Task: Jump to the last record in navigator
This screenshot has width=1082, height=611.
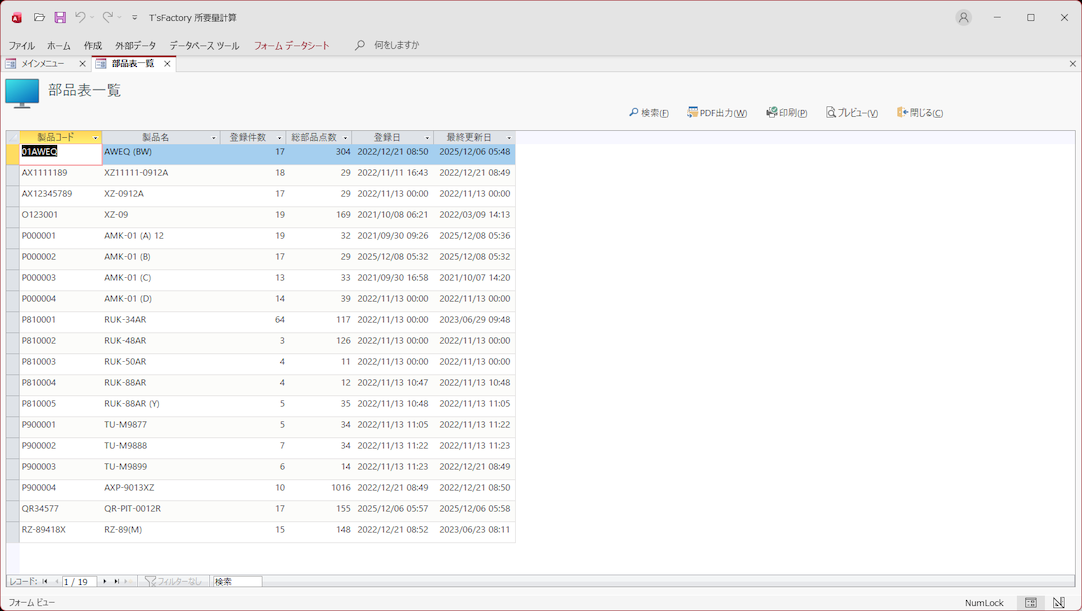Action: pyautogui.click(x=117, y=581)
